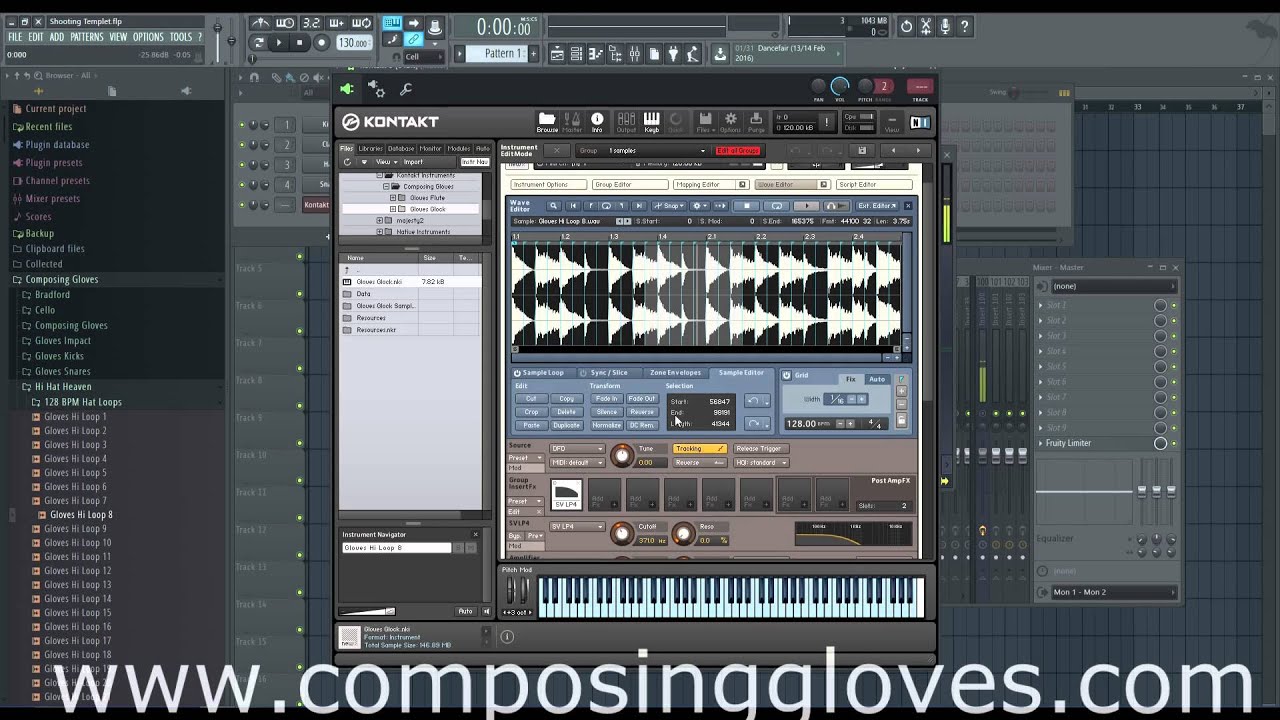The height and width of the screenshot is (720, 1280).
Task: Toggle loop playback in the Wave Editor
Action: click(x=777, y=206)
